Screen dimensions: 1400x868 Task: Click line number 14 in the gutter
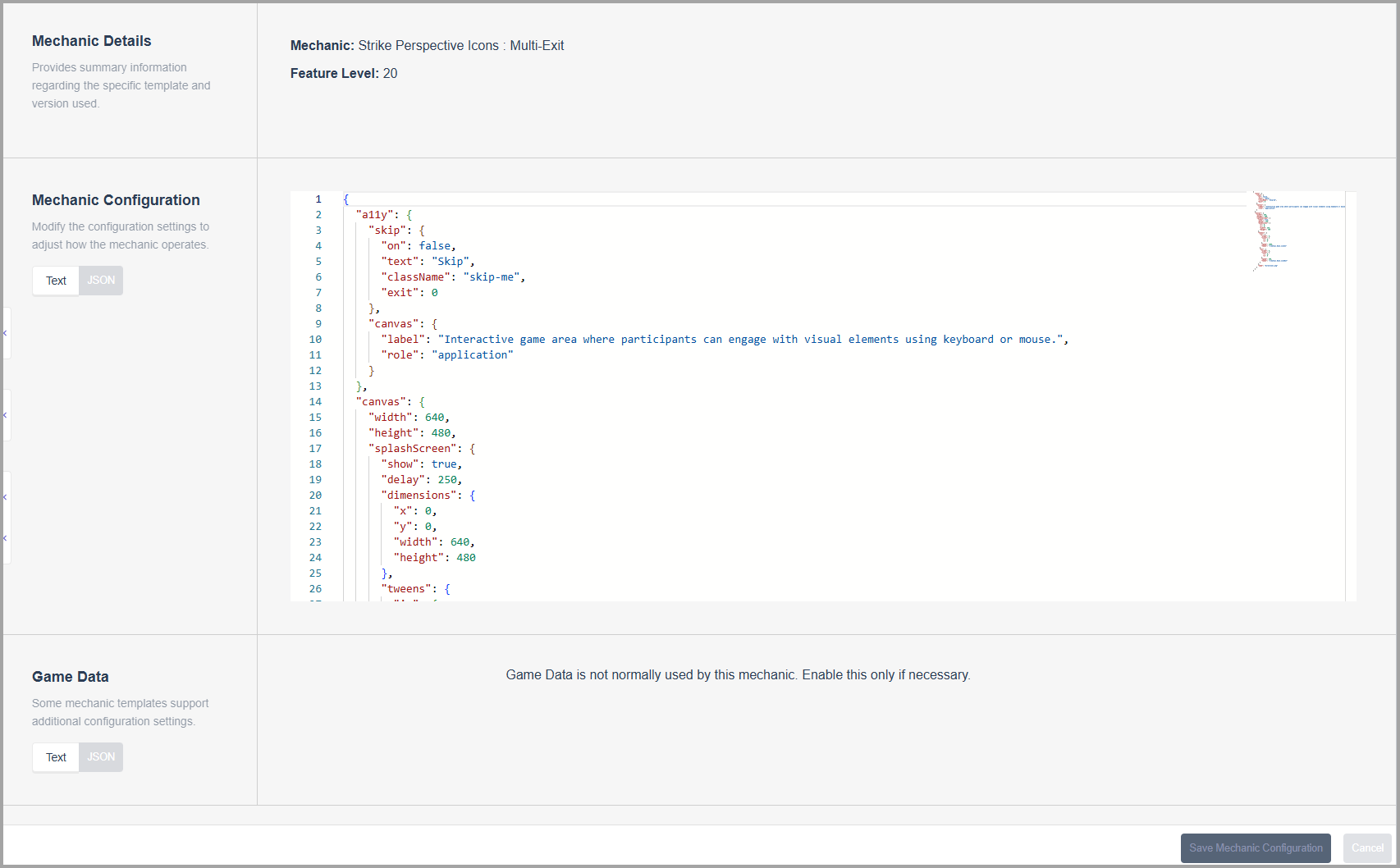point(315,402)
